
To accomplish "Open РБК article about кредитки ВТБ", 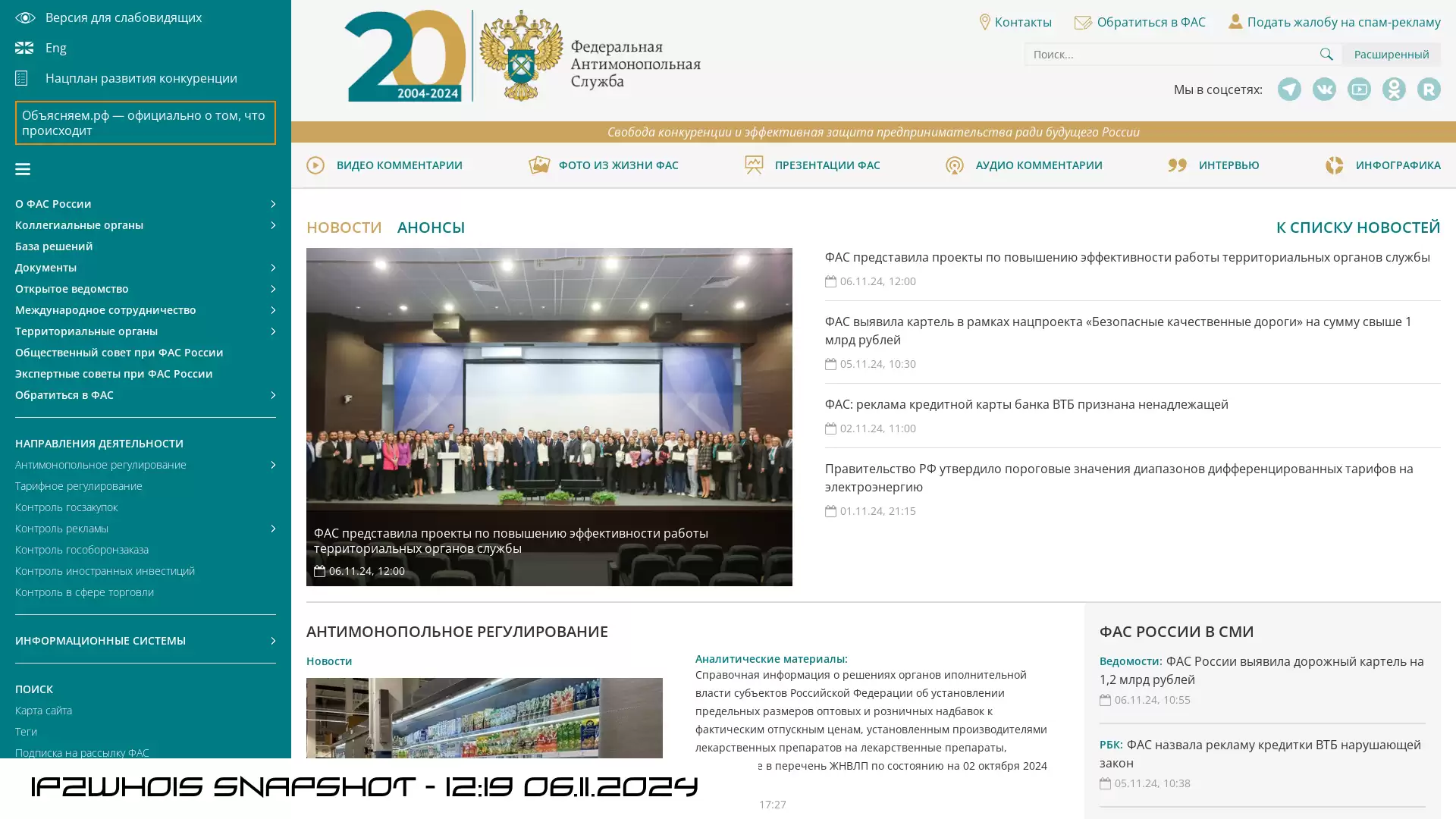I will coord(1260,754).
